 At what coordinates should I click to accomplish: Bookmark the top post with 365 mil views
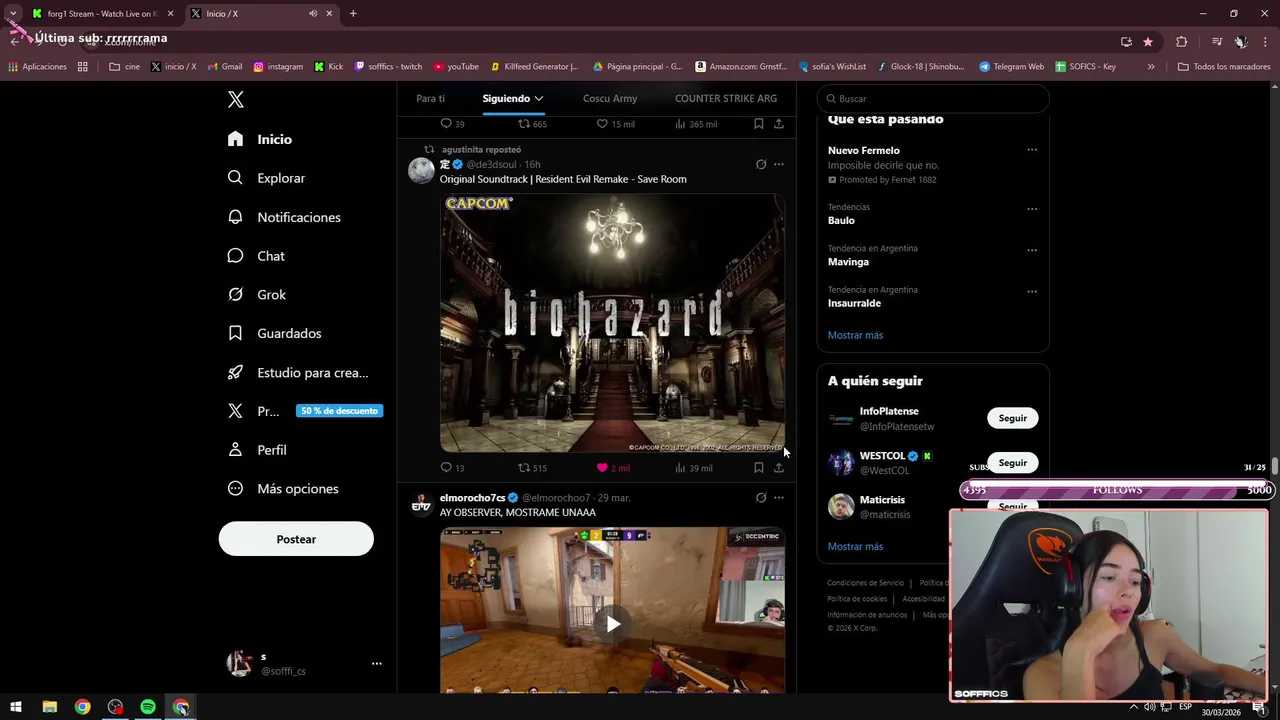[x=758, y=124]
